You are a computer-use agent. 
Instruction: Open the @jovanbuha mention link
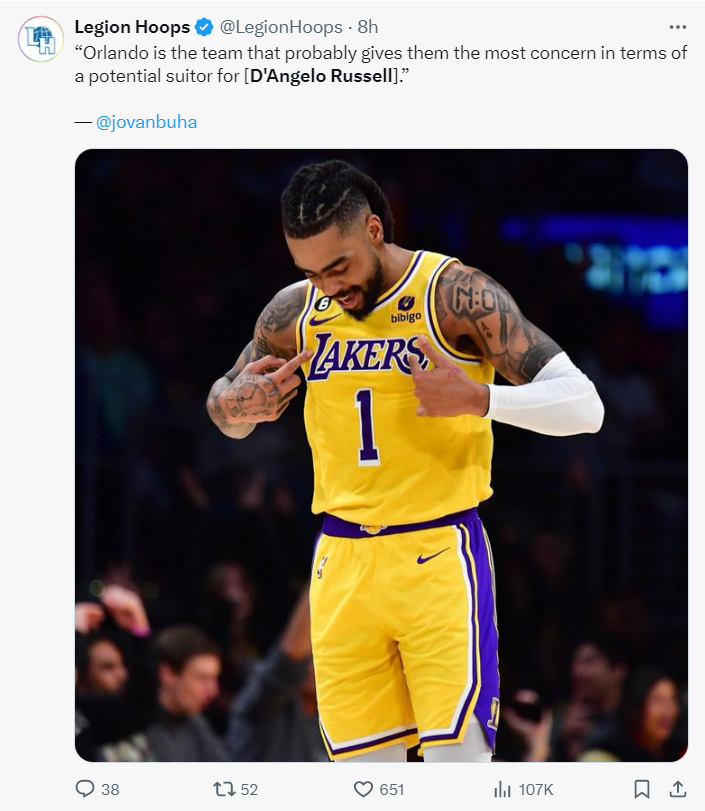pos(146,122)
